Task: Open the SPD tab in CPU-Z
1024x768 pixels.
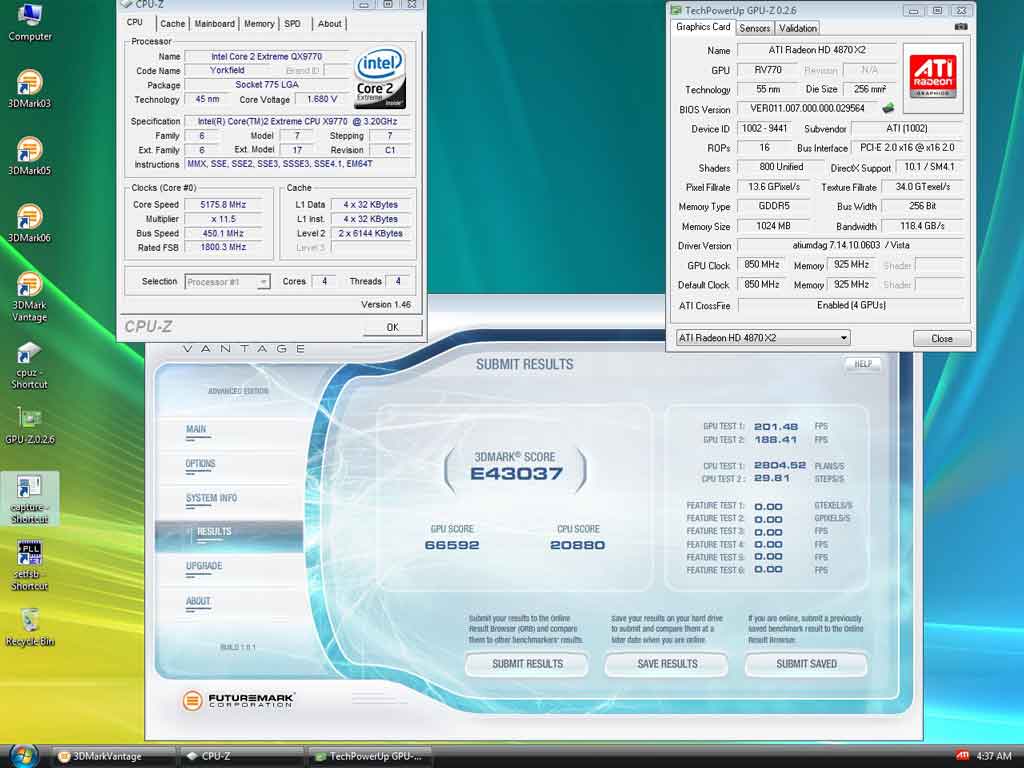Action: 293,24
